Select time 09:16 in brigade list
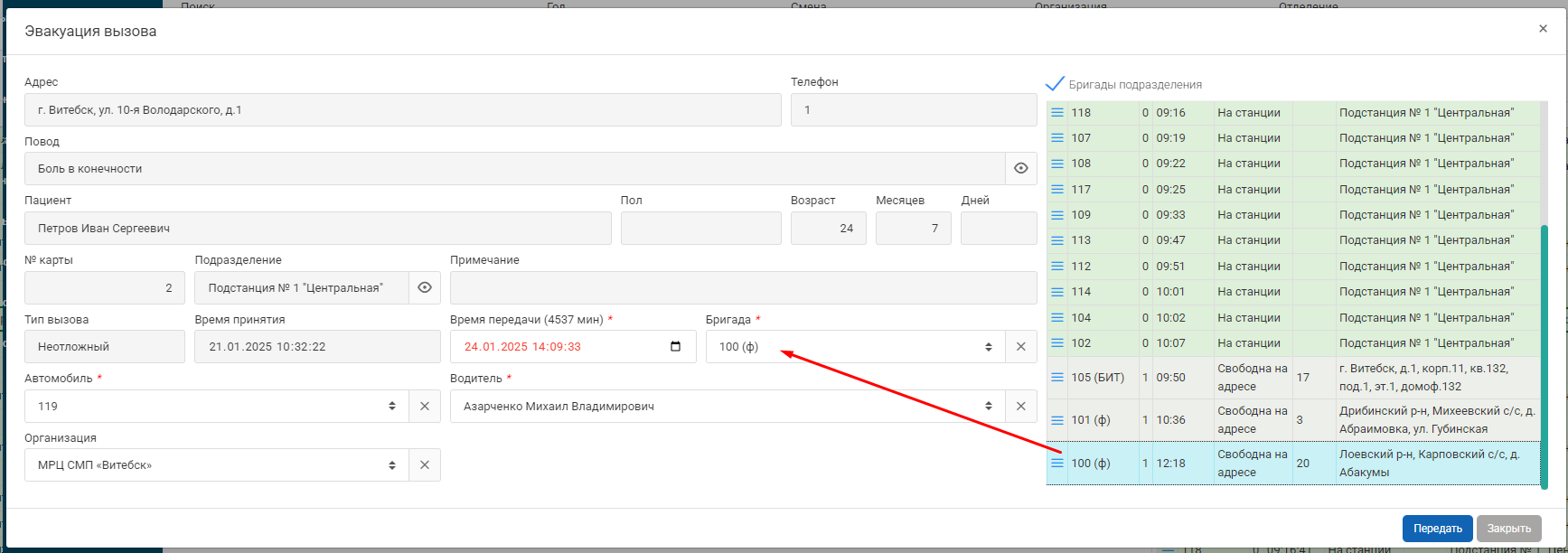 [1170, 113]
